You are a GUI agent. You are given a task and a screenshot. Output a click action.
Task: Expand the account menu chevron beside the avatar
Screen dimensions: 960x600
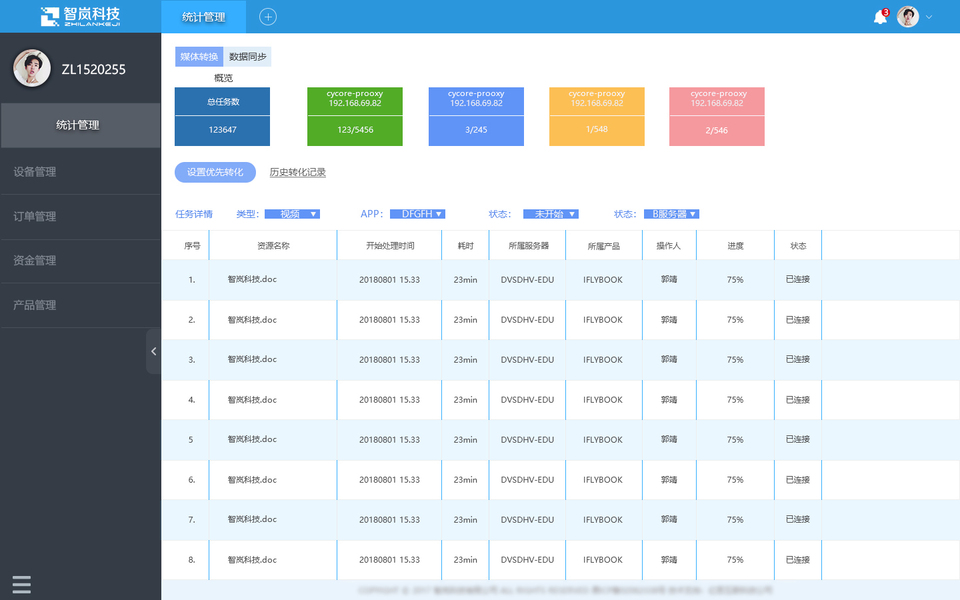929,17
